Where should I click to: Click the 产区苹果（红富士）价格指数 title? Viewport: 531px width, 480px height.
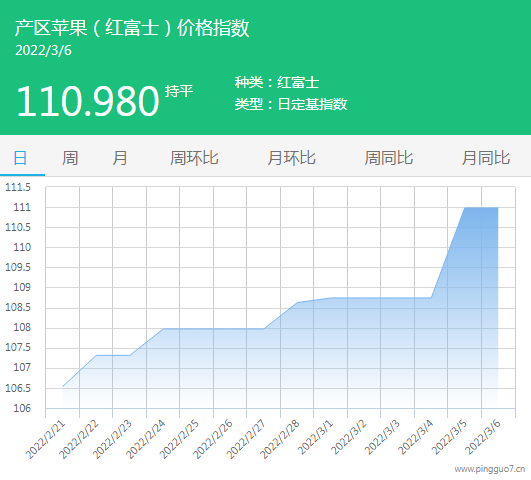point(132,28)
